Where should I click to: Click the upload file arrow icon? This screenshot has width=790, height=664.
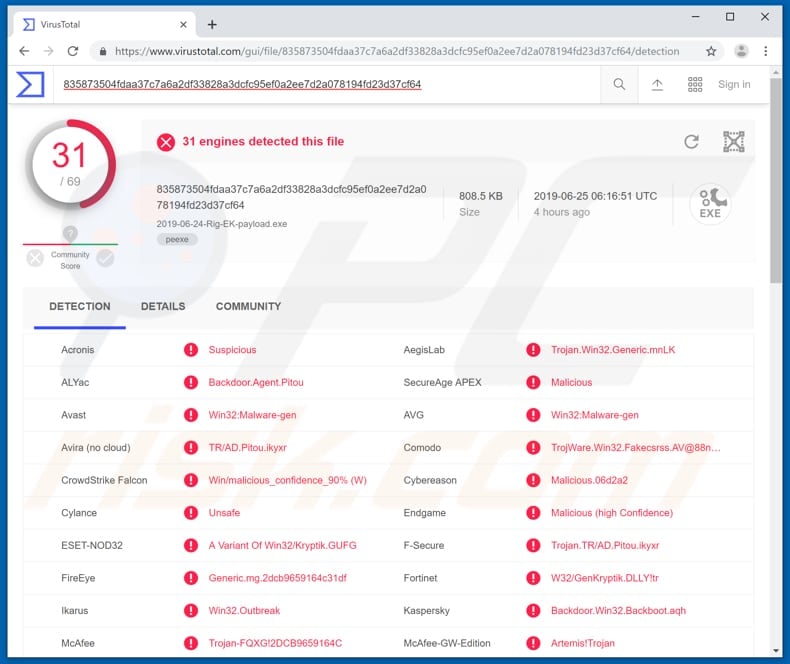point(657,85)
